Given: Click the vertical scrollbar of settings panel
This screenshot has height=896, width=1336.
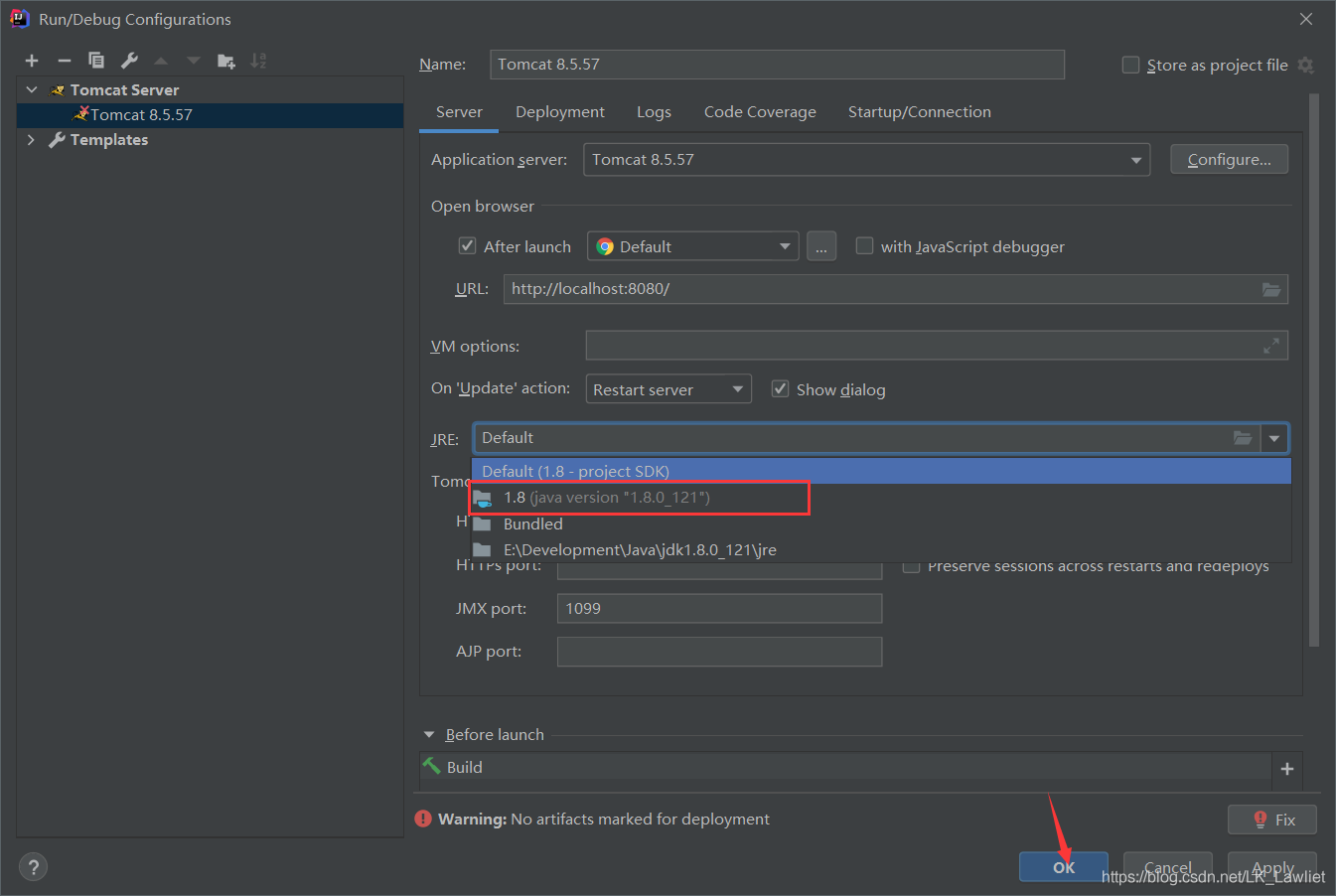Looking at the screenshot, I should (x=1314, y=371).
